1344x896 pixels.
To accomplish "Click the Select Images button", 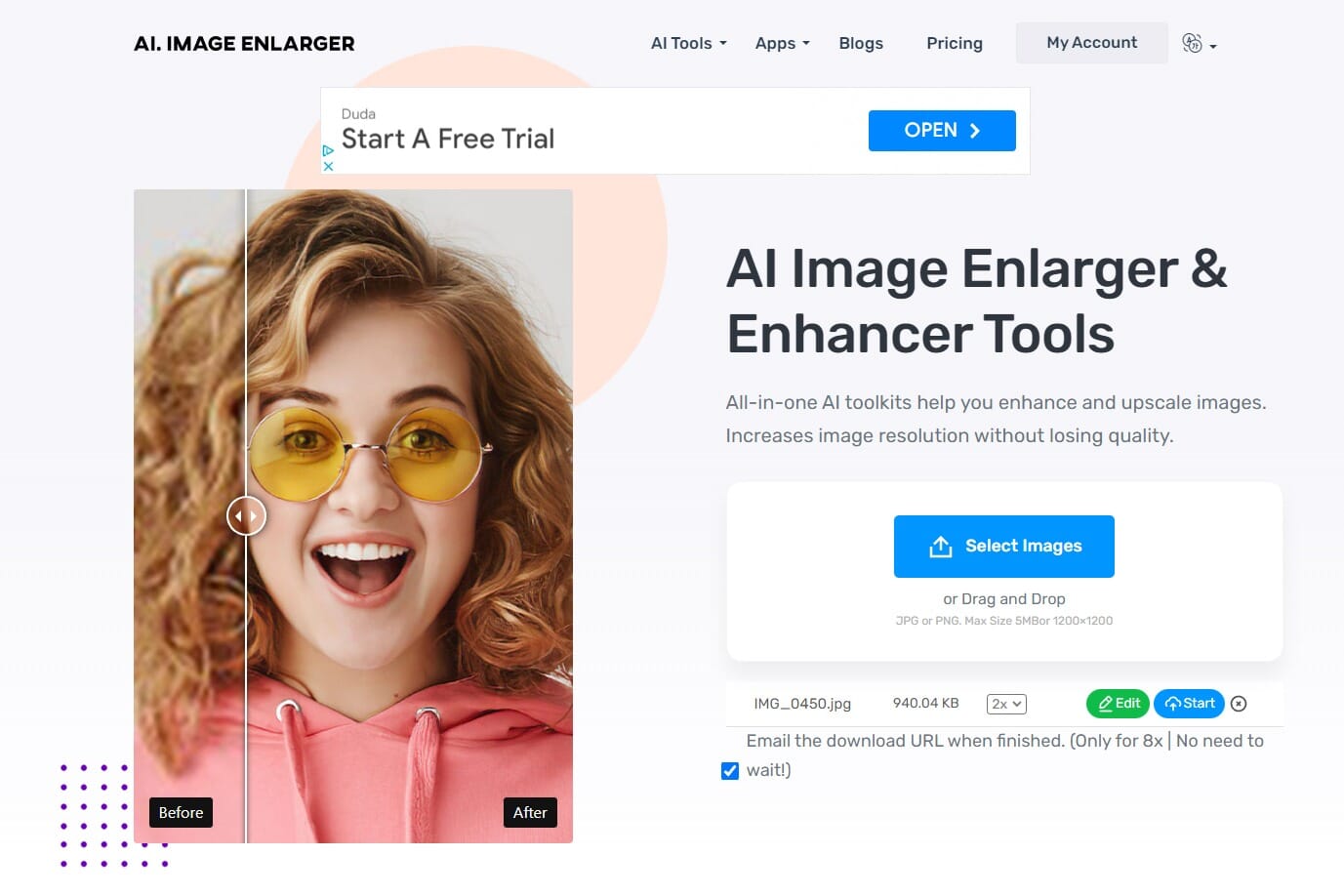I will (x=1004, y=547).
